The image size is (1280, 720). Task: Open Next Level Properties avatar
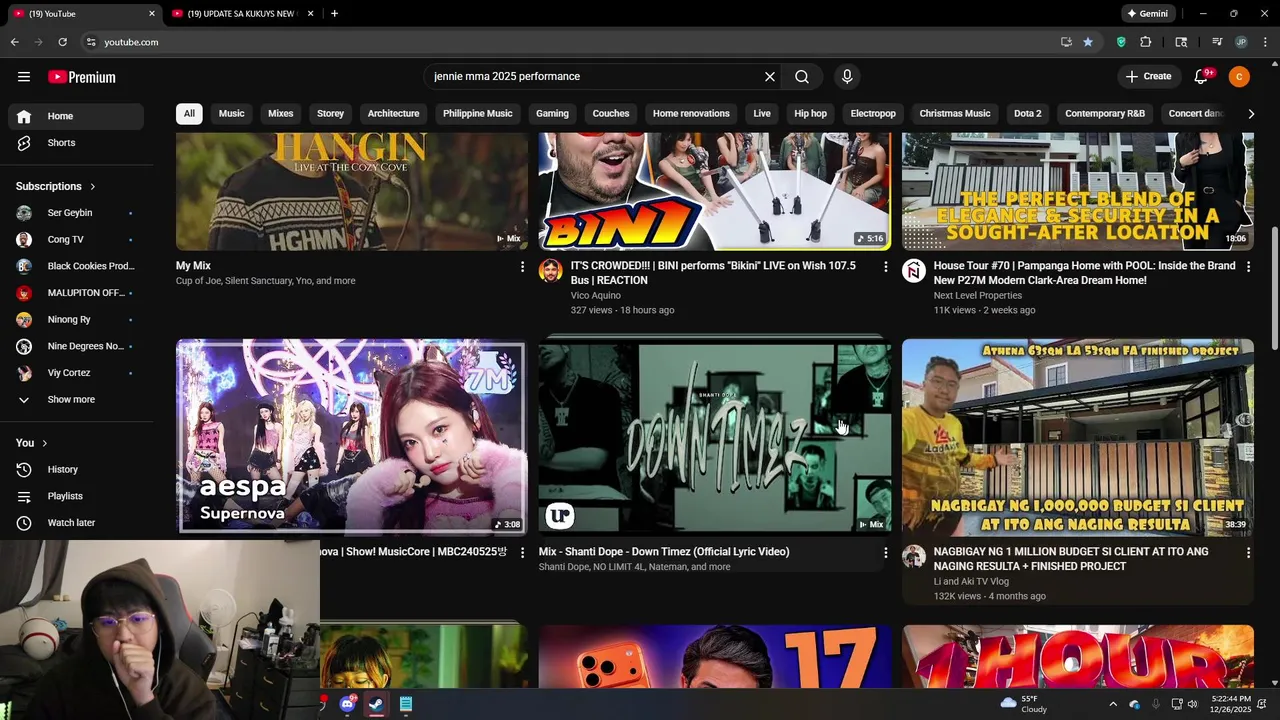click(914, 271)
